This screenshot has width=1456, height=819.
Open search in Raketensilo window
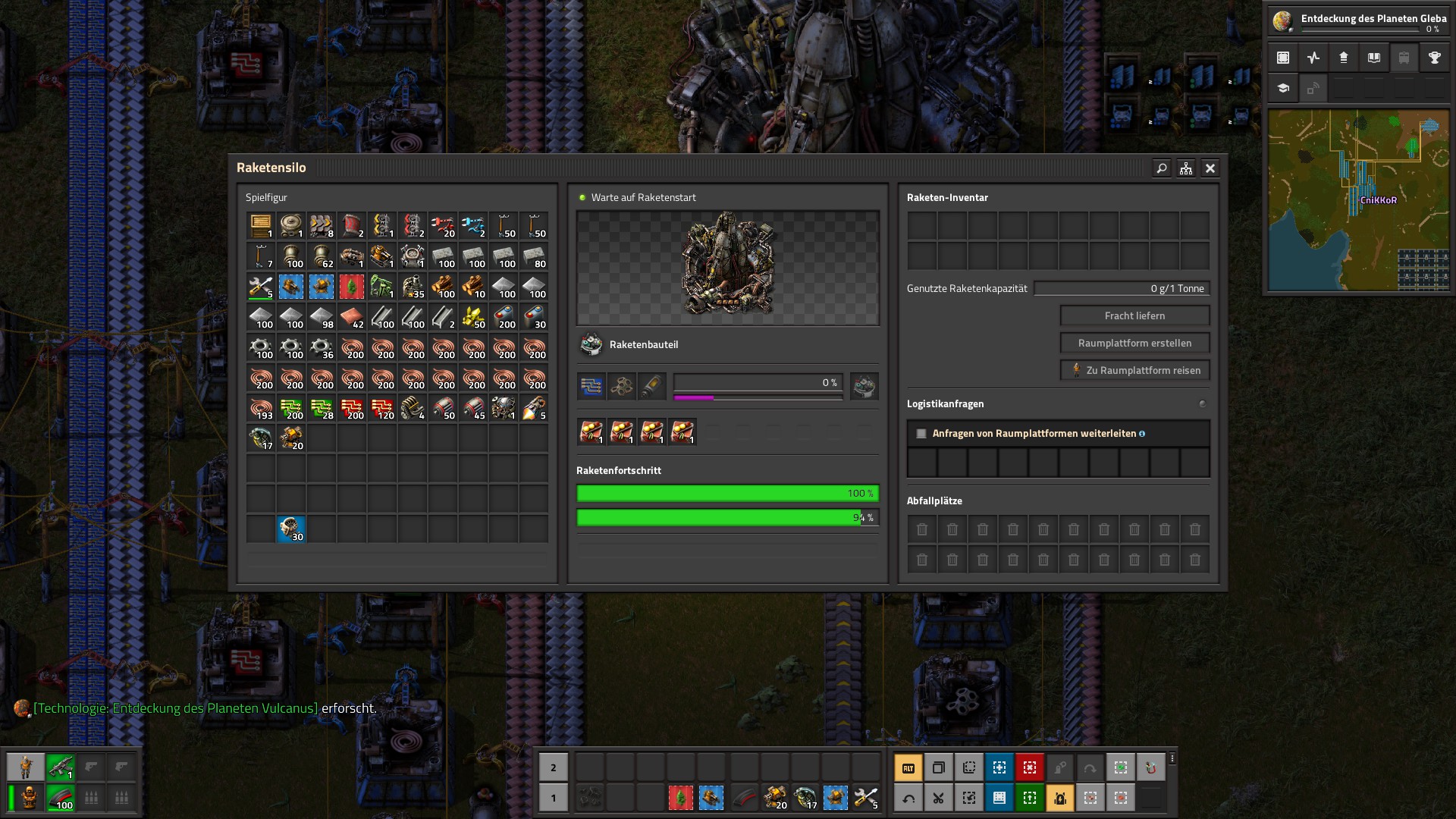pyautogui.click(x=1161, y=168)
